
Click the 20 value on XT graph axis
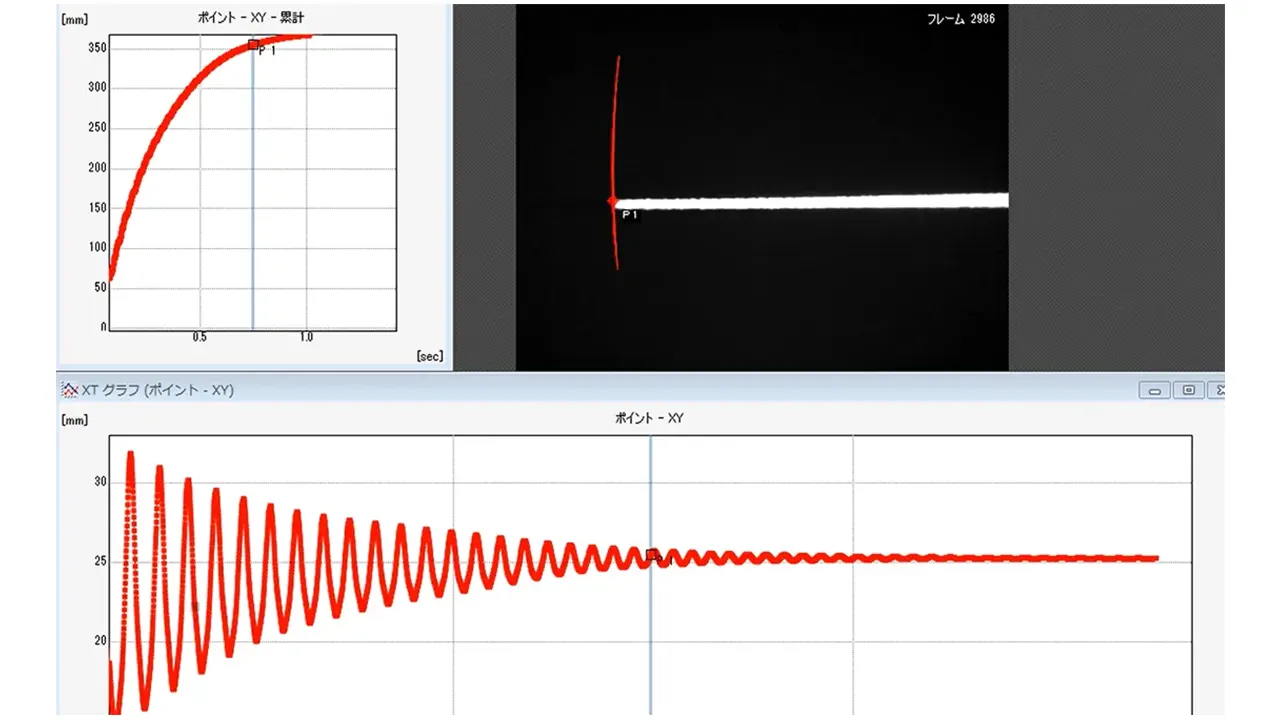click(100, 641)
